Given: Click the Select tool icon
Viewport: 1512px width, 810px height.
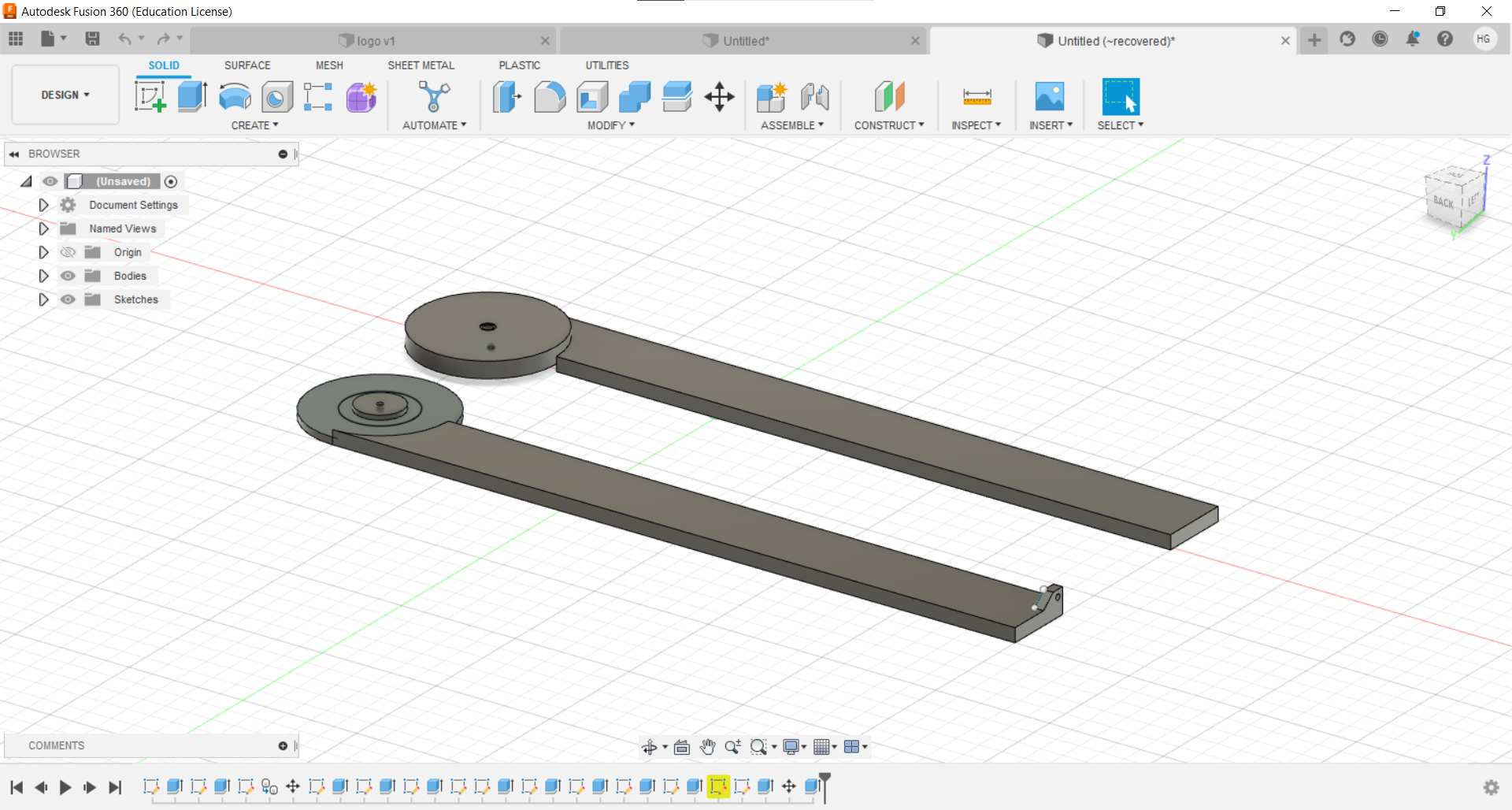Looking at the screenshot, I should coord(1121,97).
